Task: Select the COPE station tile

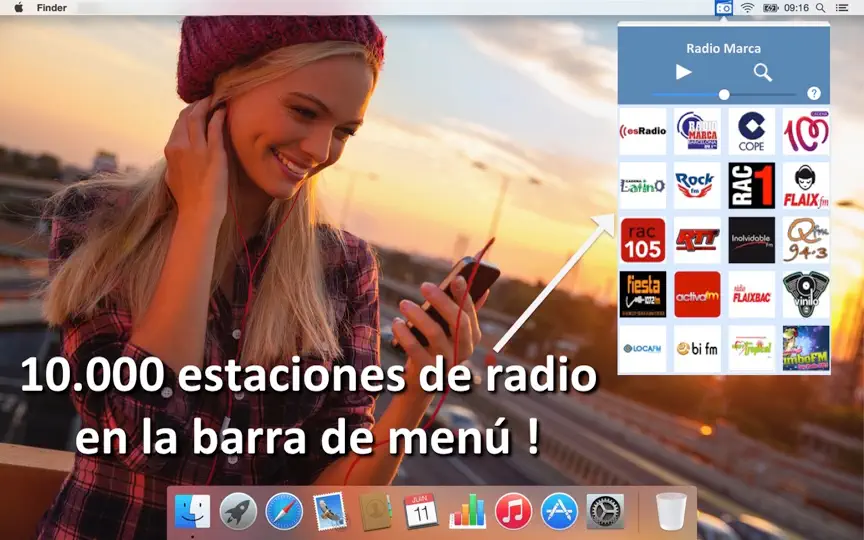Action: tap(751, 131)
